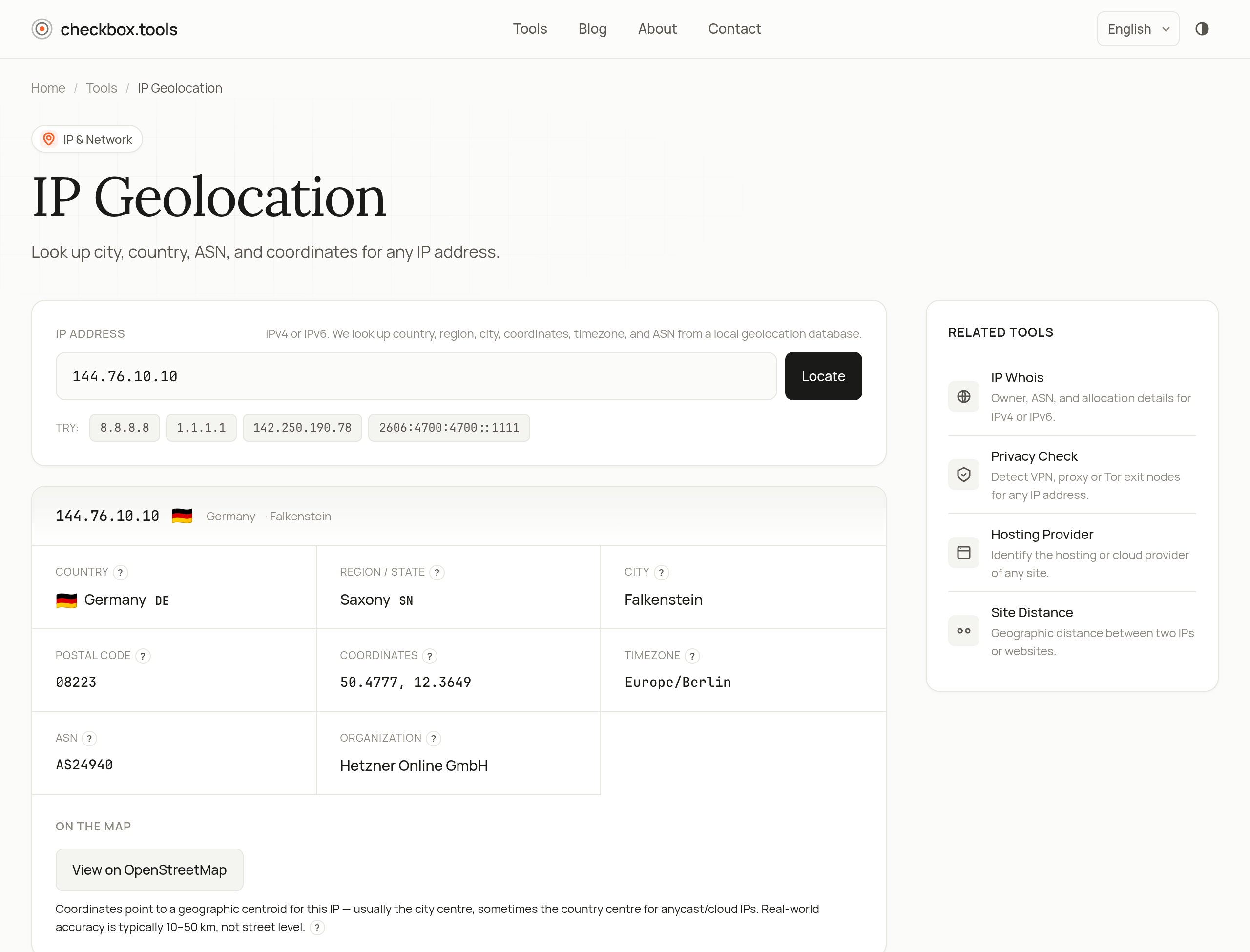
Task: Try the 8.8.8.8 sample IP
Action: 125,428
